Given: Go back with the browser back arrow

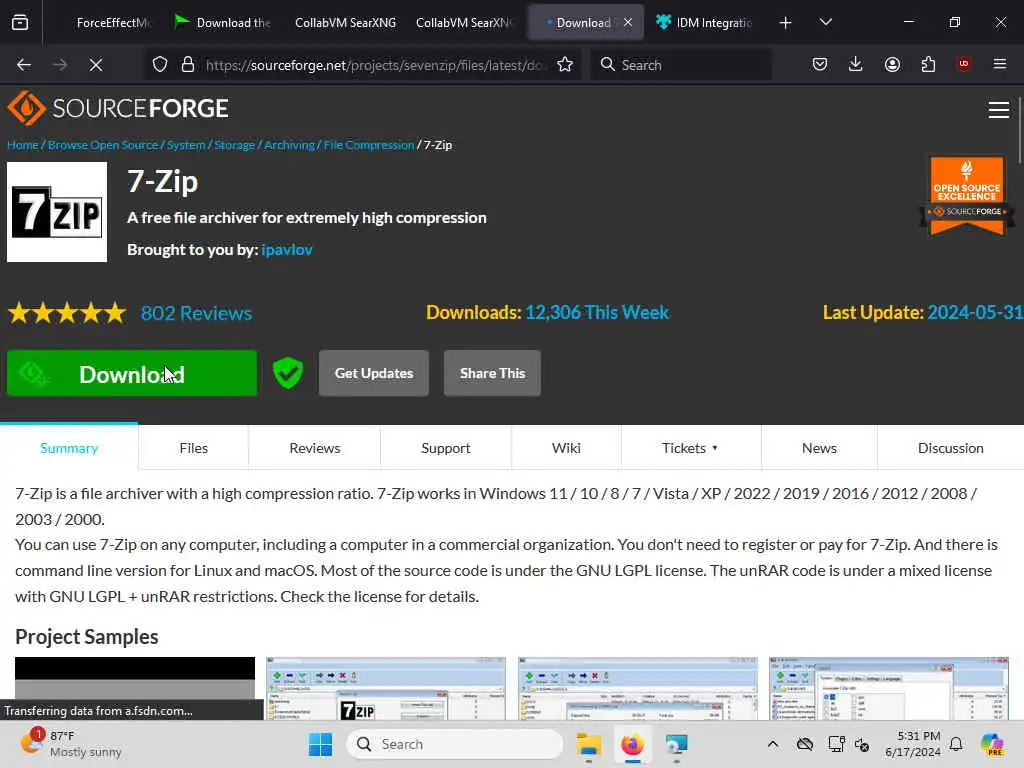Looking at the screenshot, I should [24, 65].
